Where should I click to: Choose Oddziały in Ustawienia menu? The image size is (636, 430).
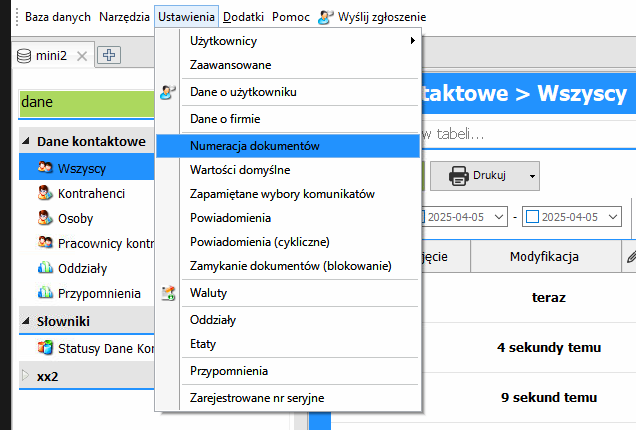coord(288,320)
